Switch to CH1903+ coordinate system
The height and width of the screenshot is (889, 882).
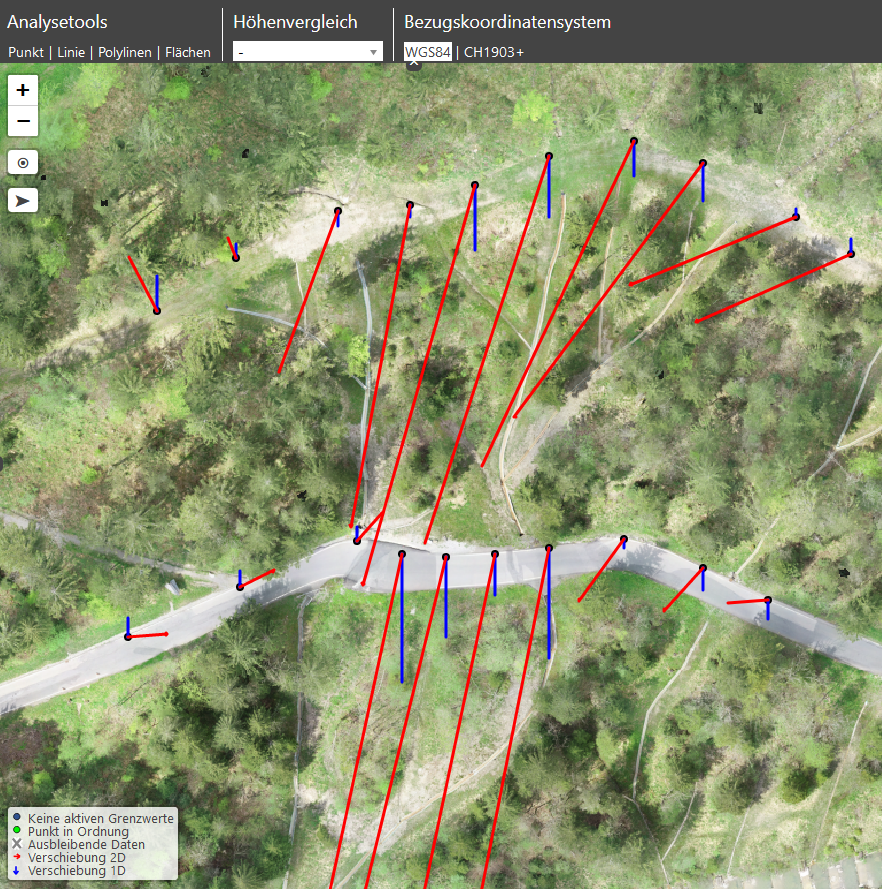tap(494, 52)
